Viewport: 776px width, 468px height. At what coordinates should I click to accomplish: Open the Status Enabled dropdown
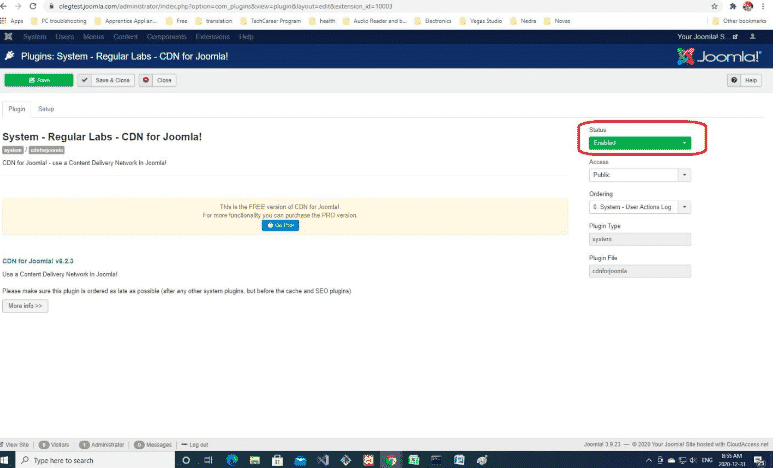point(639,143)
